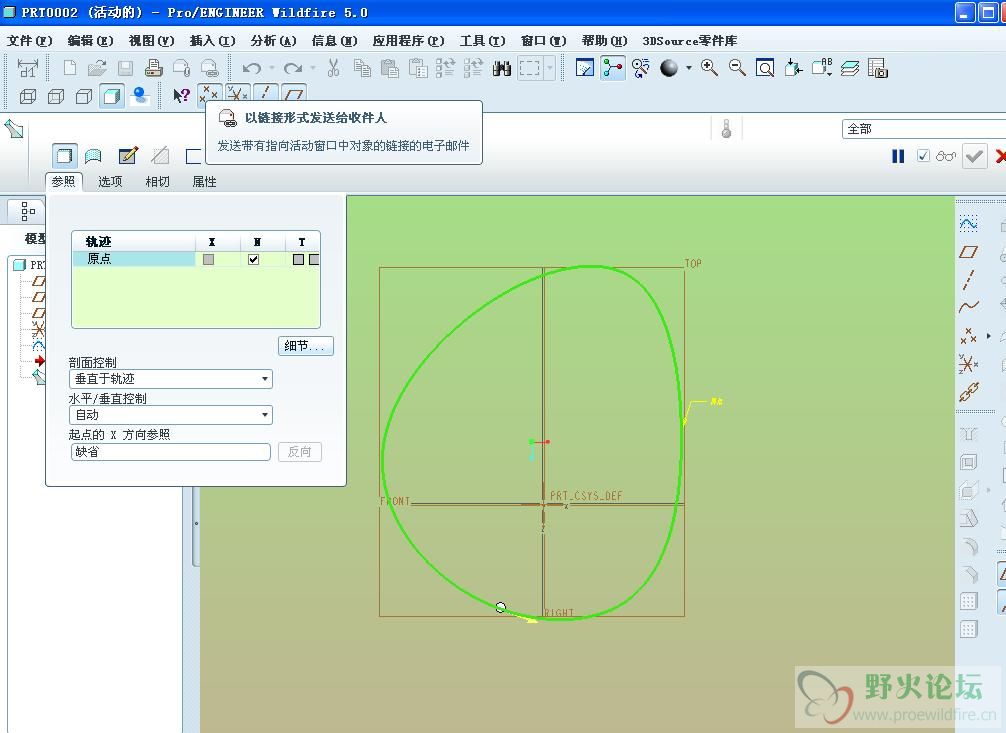Click the 起点的 X 方向参照 field showing 缺省

(x=171, y=452)
